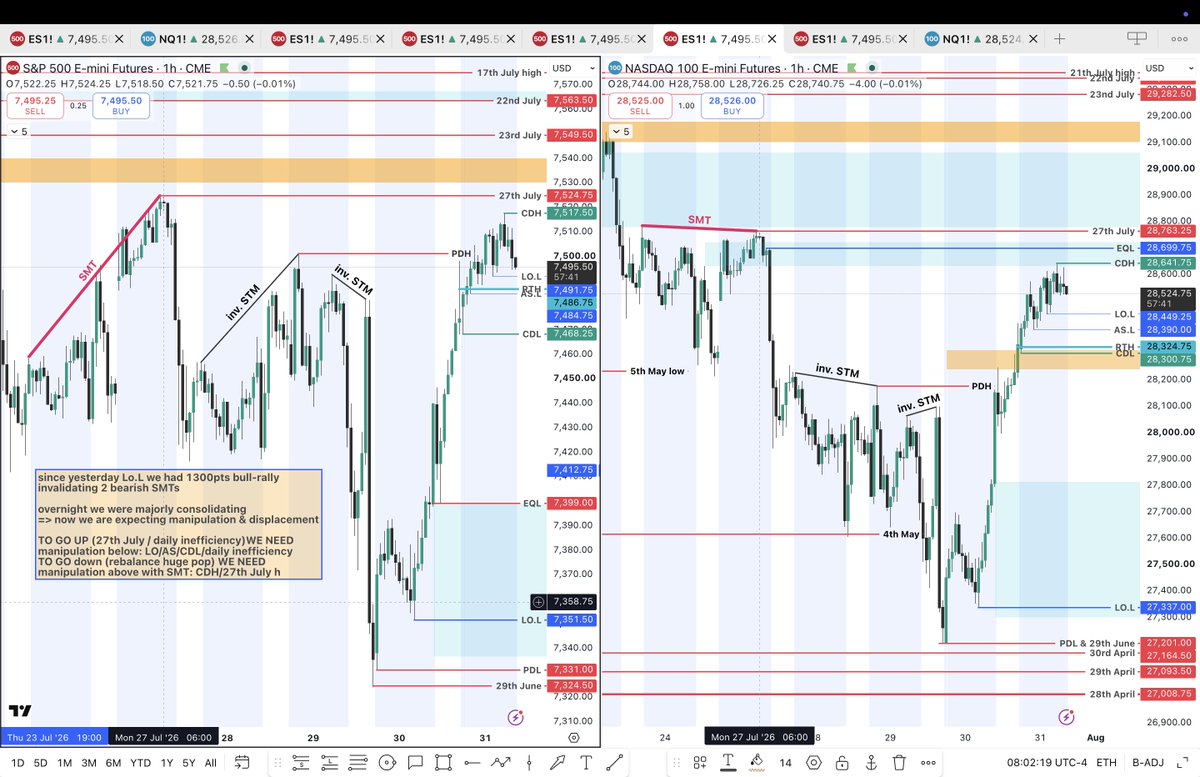This screenshot has width=1200, height=777.
Task: Click the 28,763.25 price label for 27th July
Action: click(x=1168, y=231)
